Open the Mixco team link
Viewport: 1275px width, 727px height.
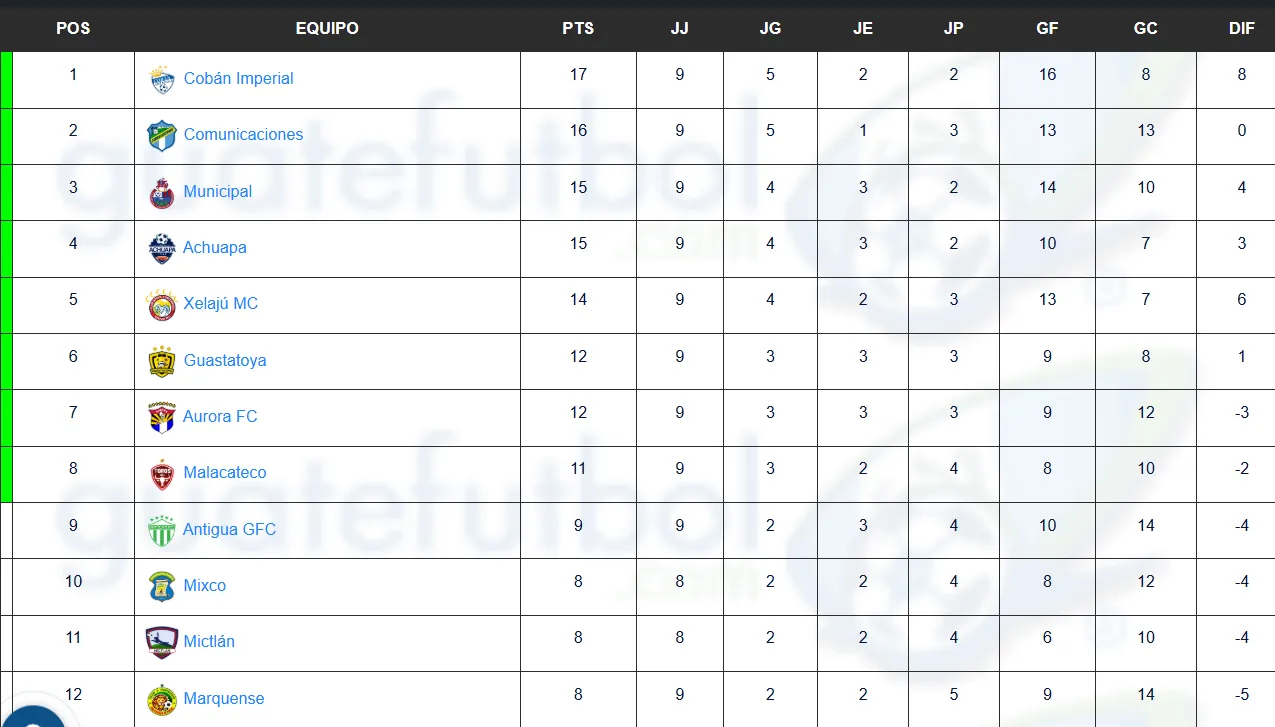tap(205, 586)
